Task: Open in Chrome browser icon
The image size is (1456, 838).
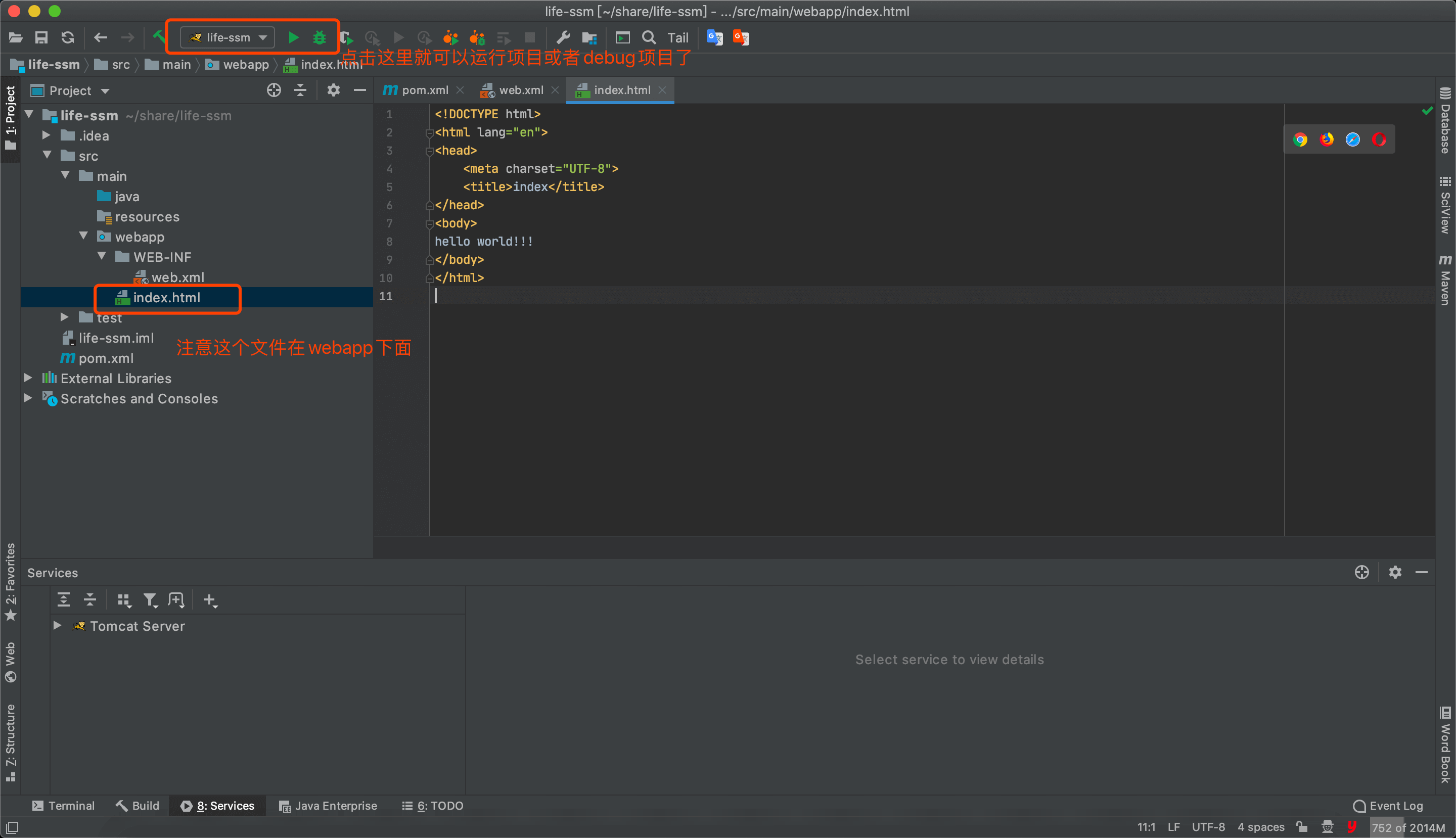Action: click(x=1300, y=140)
